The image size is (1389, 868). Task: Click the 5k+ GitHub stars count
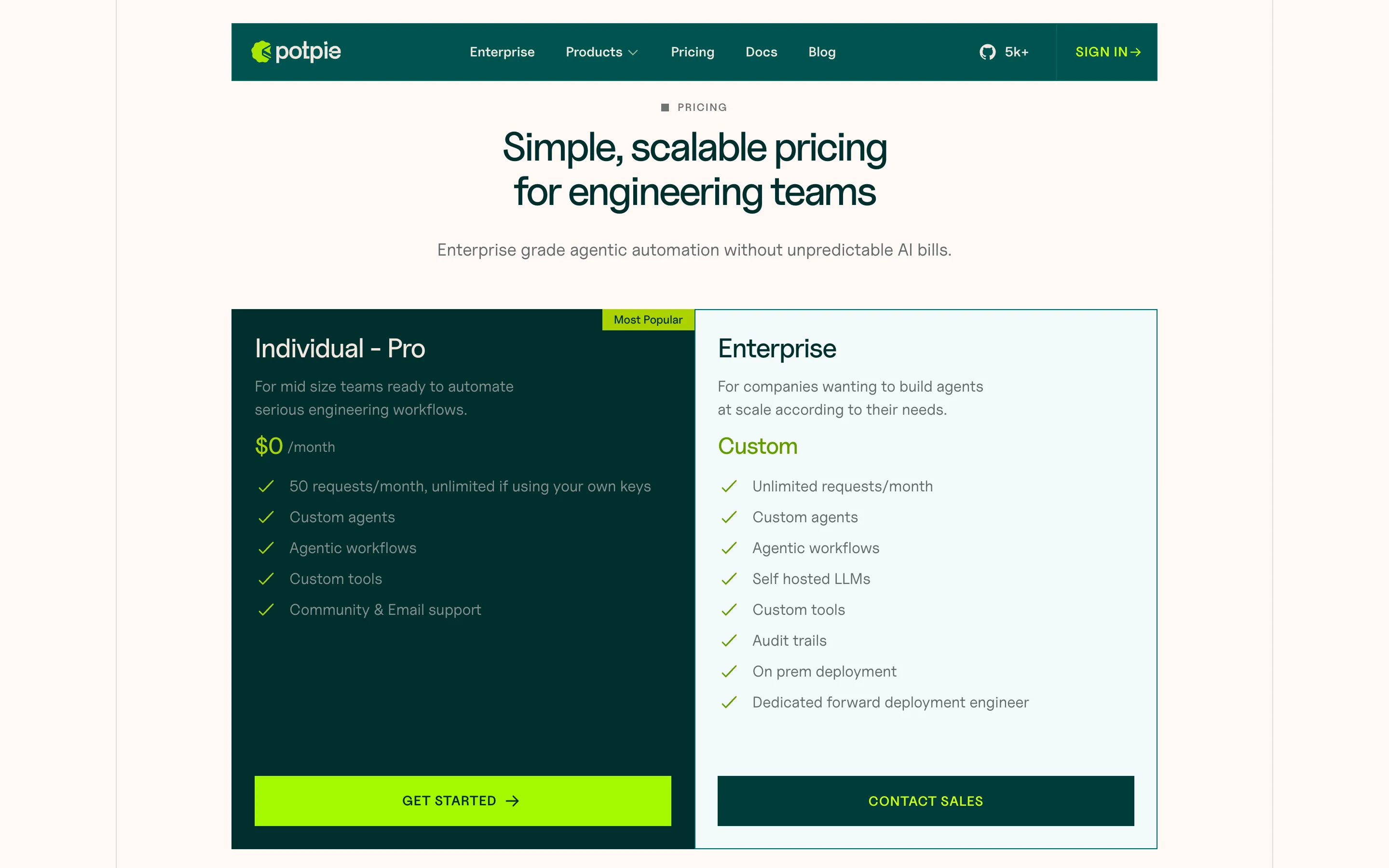click(1017, 52)
